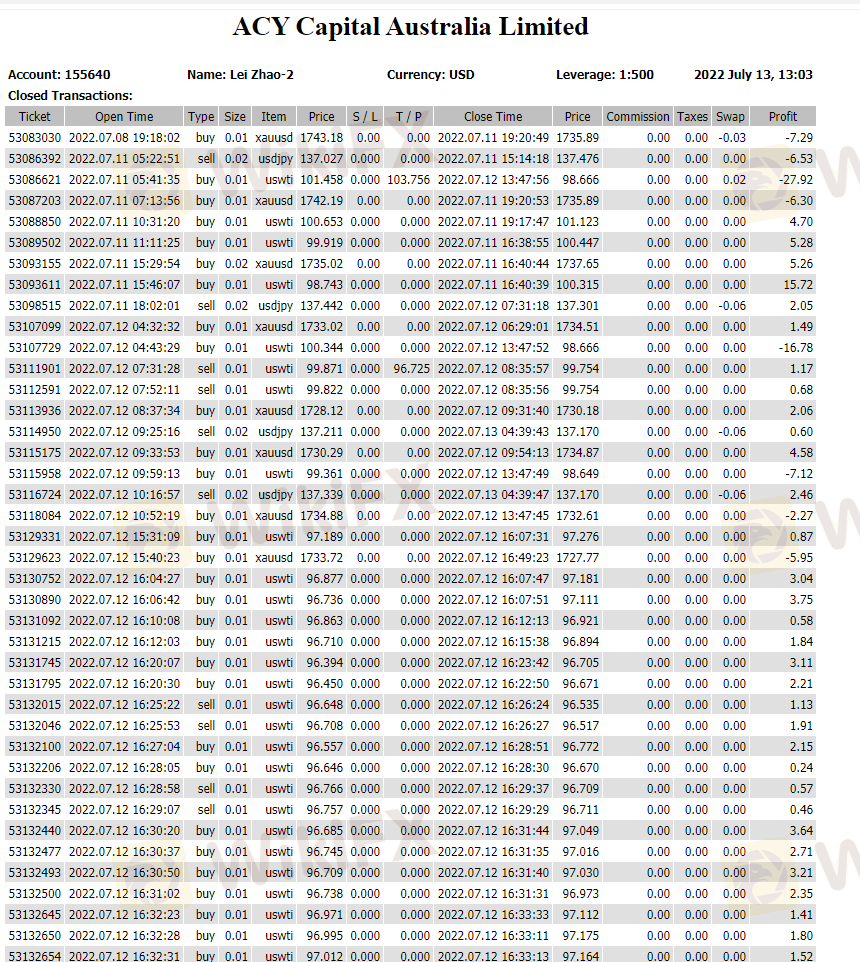This screenshot has width=860, height=962.
Task: Click the Profit column header
Action: click(783, 117)
